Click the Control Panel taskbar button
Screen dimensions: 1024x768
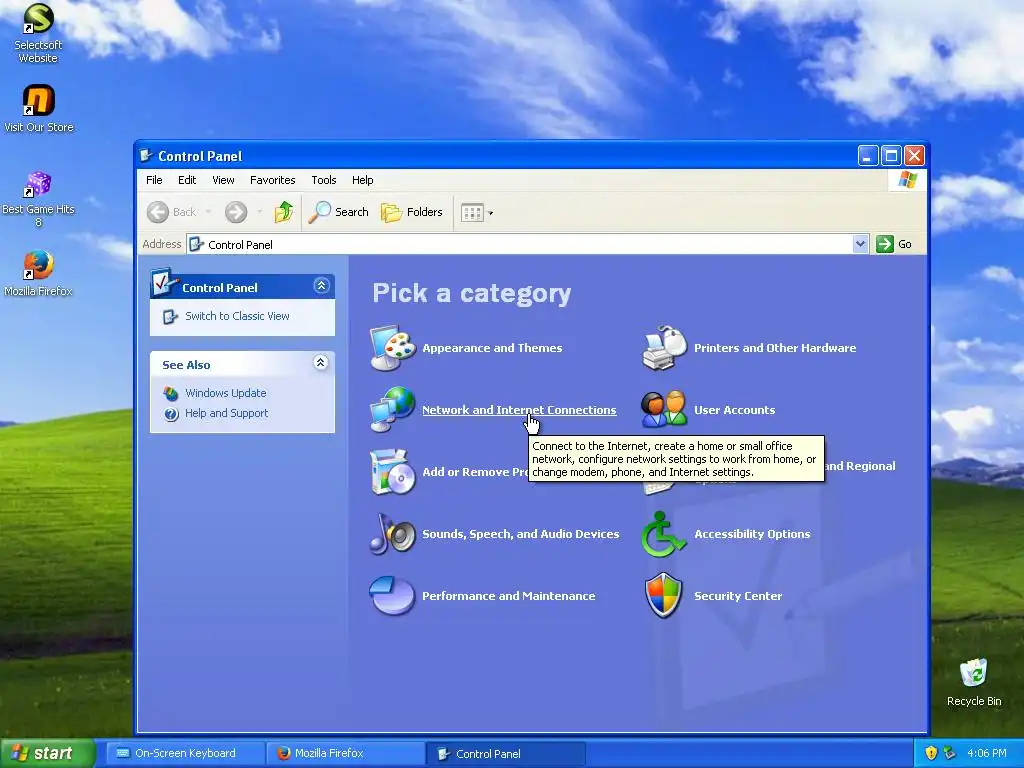tap(505, 754)
